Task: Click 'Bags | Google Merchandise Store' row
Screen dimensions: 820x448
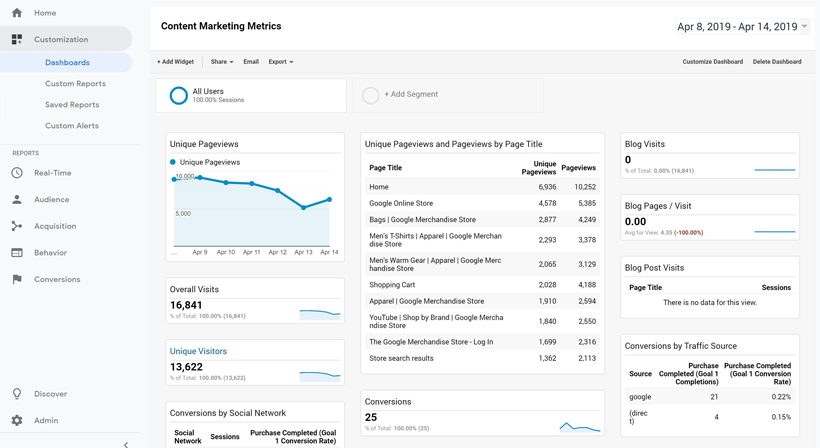Action: [x=482, y=220]
